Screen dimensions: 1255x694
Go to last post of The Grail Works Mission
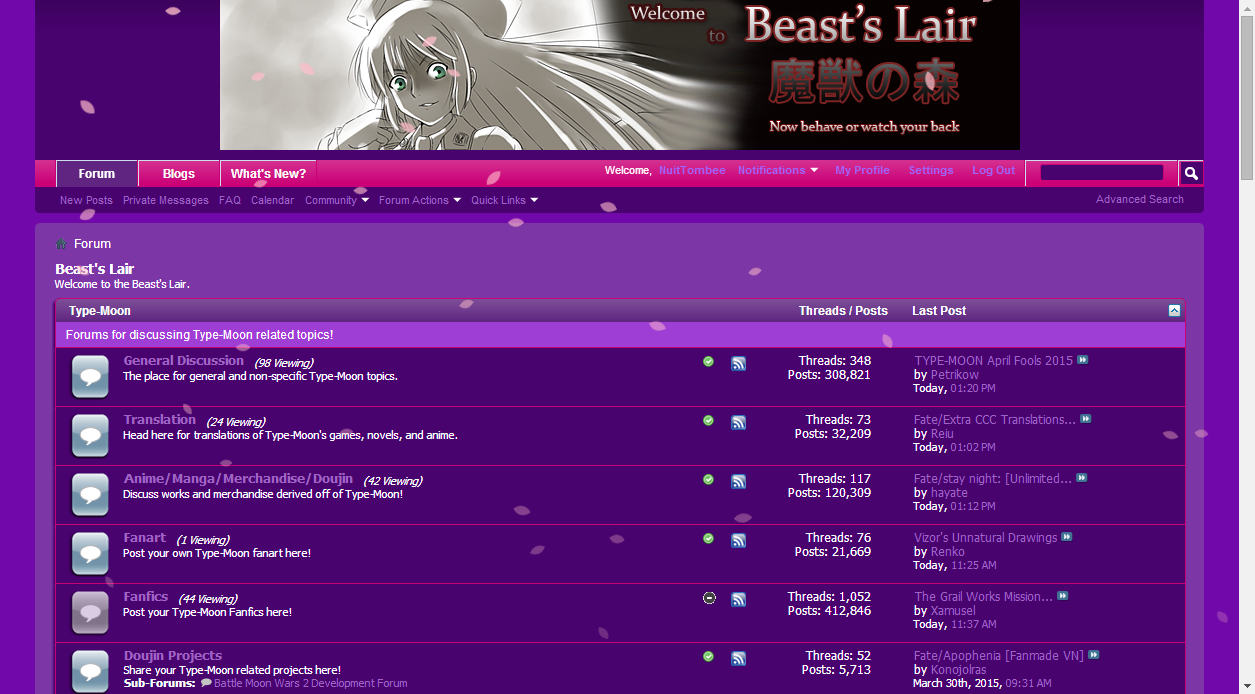click(x=1063, y=596)
